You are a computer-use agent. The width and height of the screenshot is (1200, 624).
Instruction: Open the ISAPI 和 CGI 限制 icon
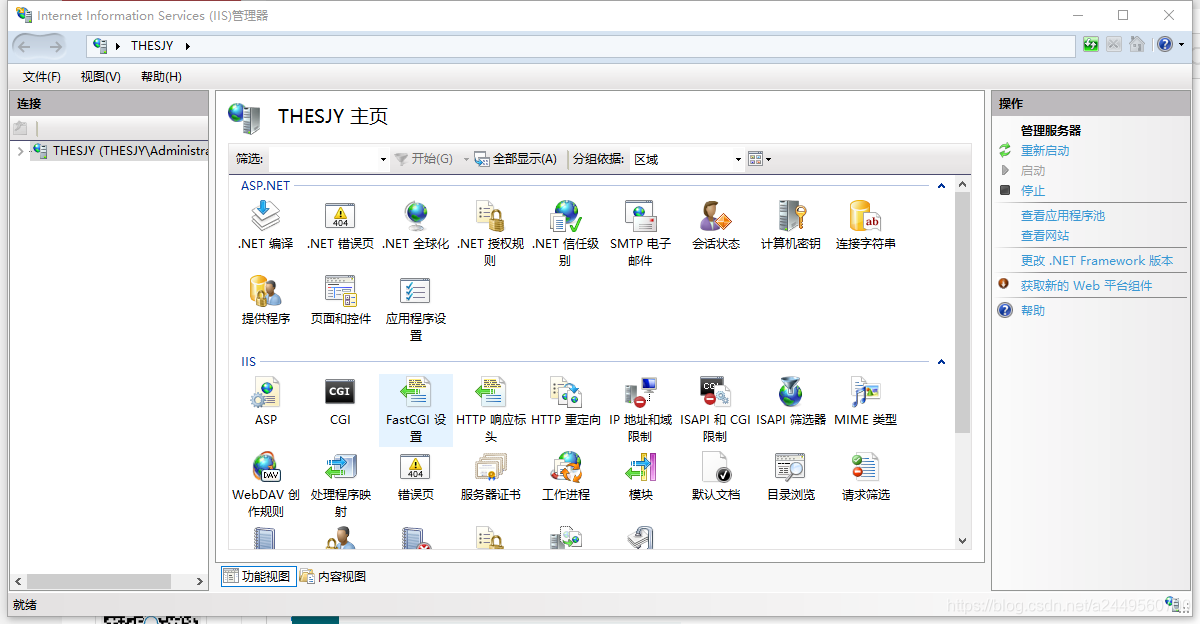(x=716, y=410)
